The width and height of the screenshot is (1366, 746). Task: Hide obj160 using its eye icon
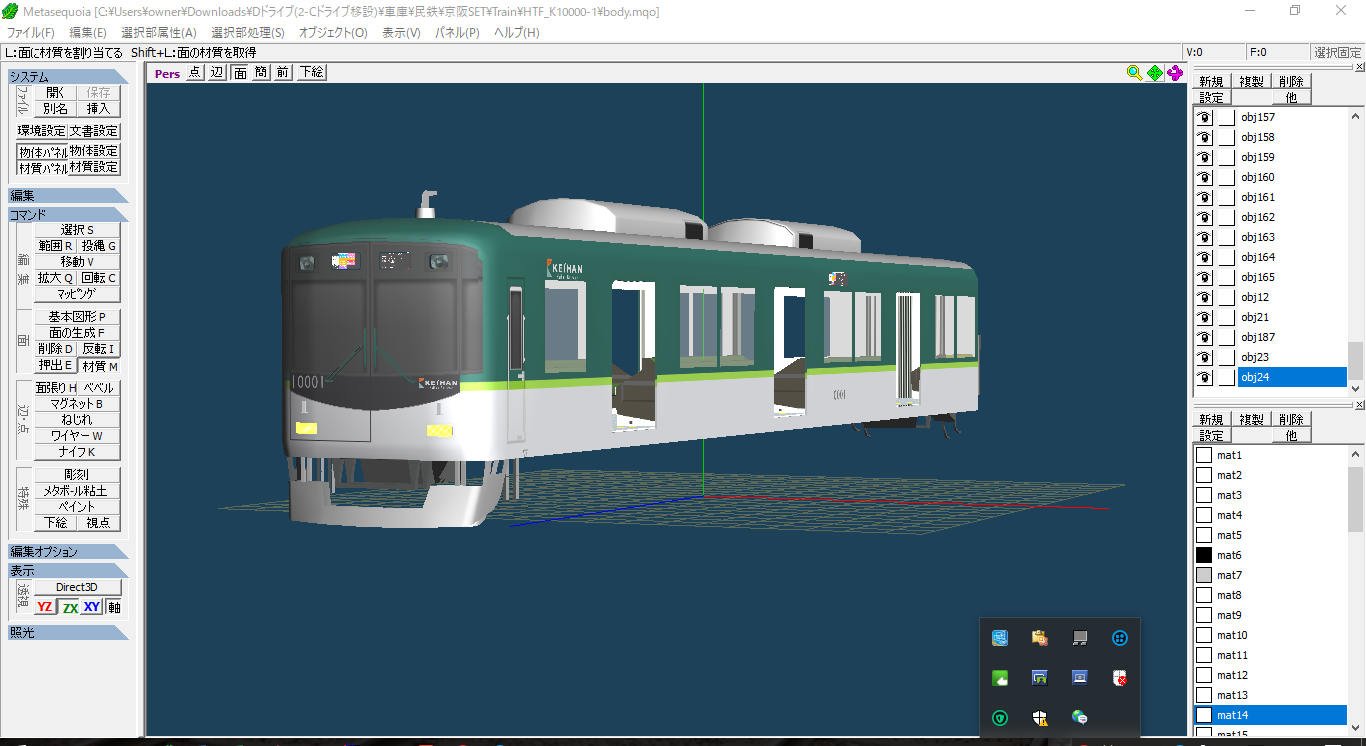point(1205,177)
